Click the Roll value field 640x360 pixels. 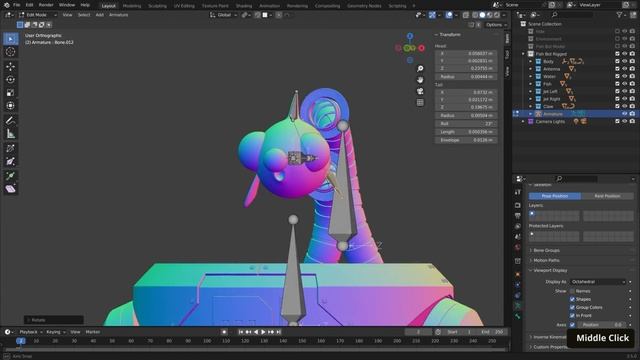(466, 124)
